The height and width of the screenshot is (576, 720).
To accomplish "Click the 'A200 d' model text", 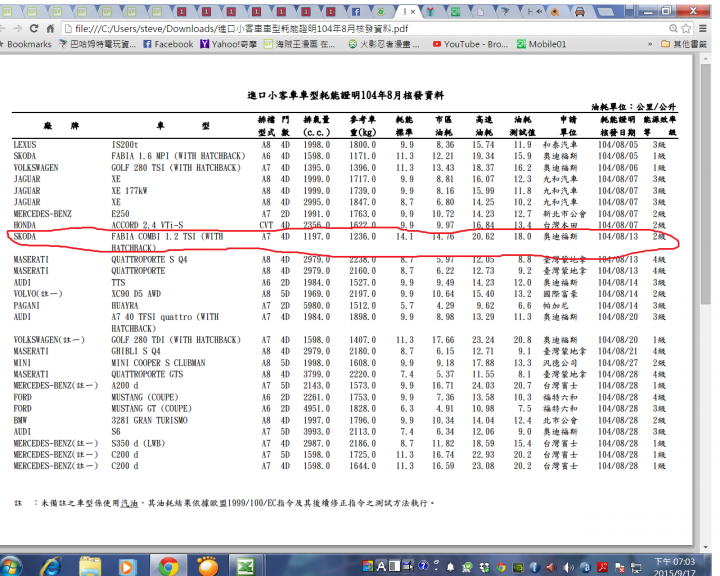I will click(124, 386).
